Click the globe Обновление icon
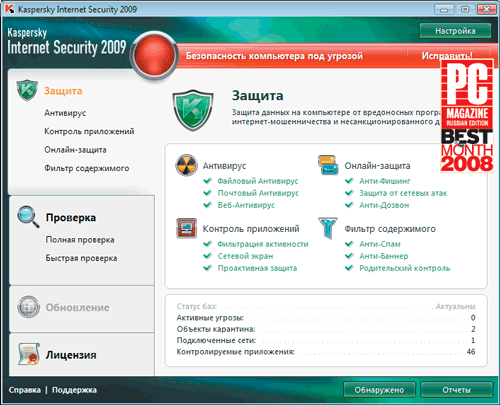The height and width of the screenshot is (405, 500). (28, 307)
